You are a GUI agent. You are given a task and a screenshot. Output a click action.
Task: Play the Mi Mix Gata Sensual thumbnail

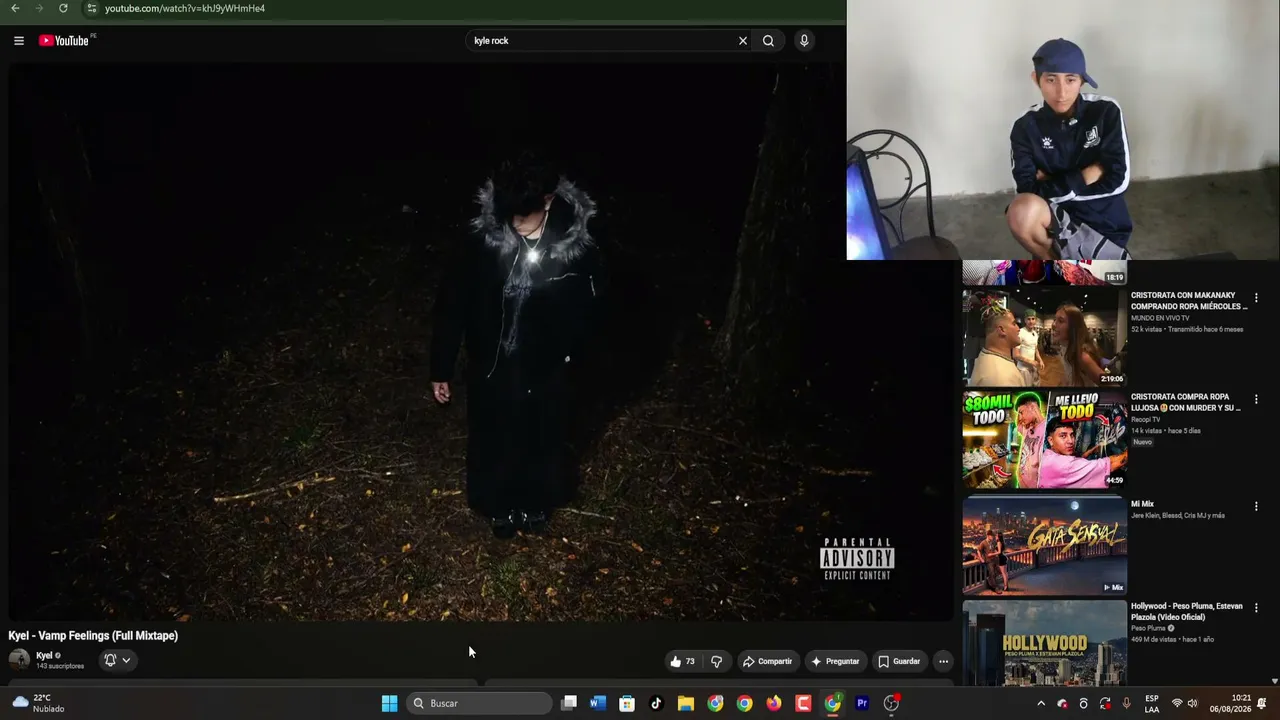(1044, 545)
